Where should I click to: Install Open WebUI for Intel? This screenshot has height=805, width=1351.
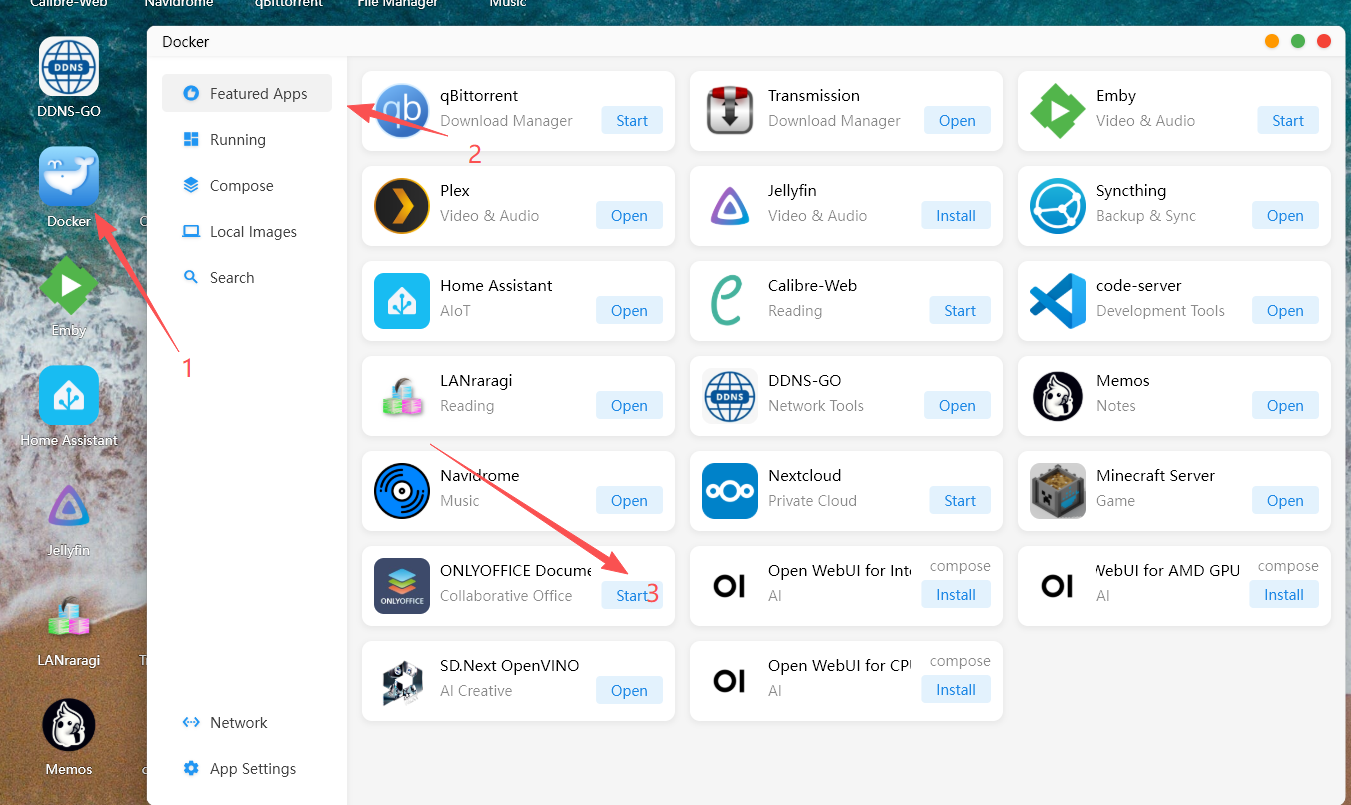point(956,595)
